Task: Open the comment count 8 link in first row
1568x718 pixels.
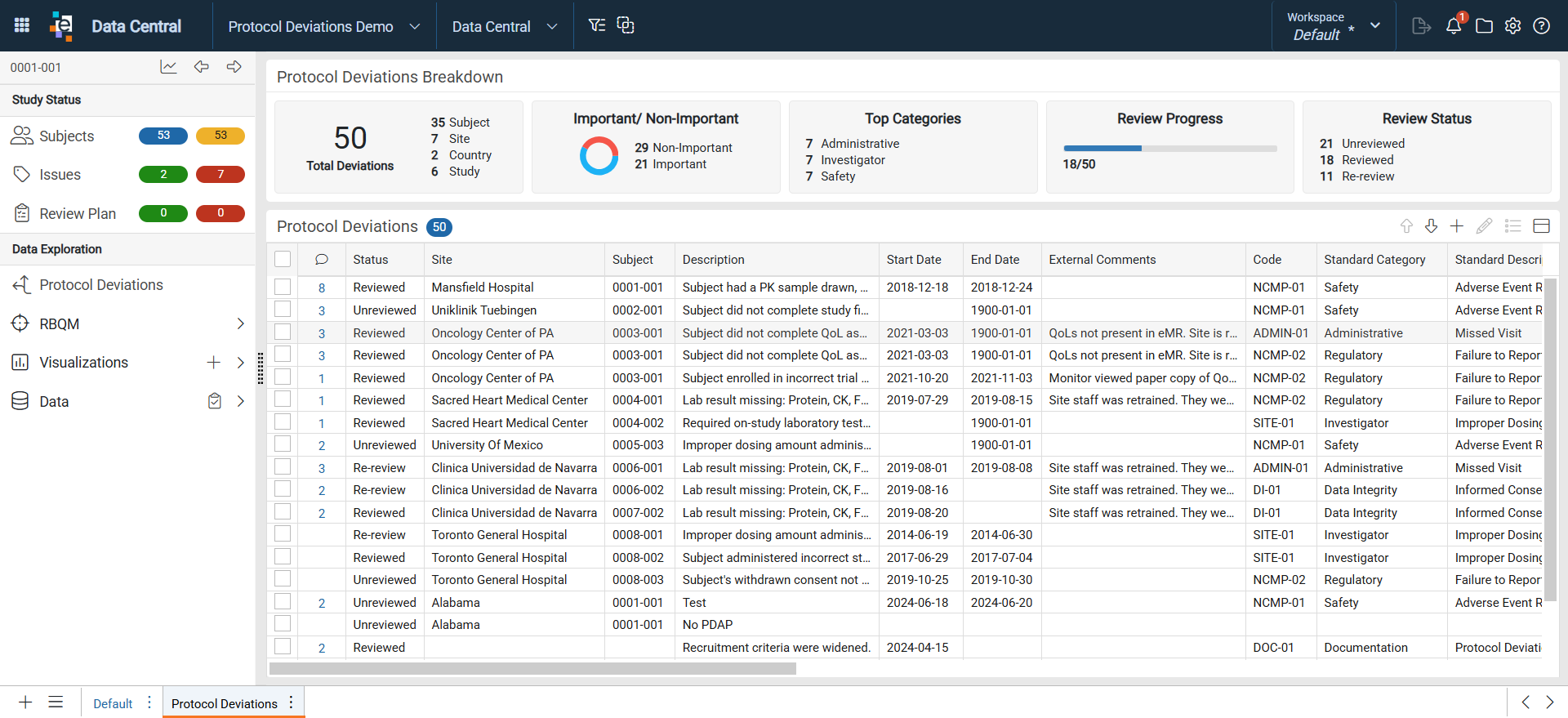Action: [x=322, y=288]
